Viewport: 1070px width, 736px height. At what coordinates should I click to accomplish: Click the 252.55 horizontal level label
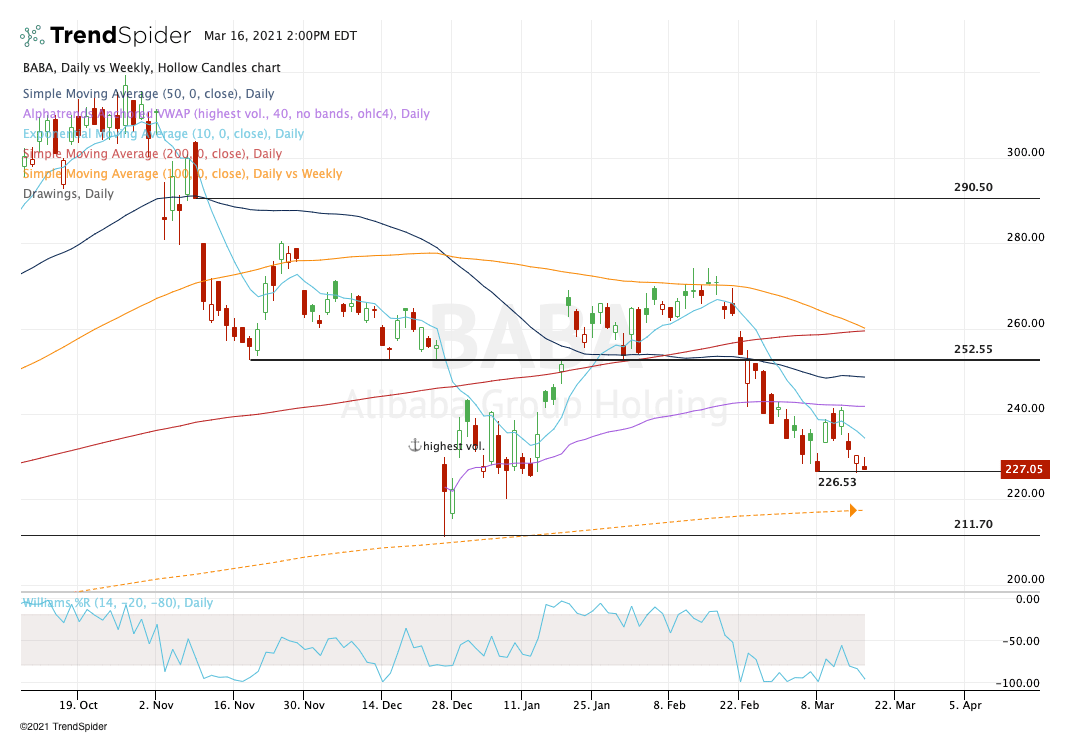click(x=973, y=349)
